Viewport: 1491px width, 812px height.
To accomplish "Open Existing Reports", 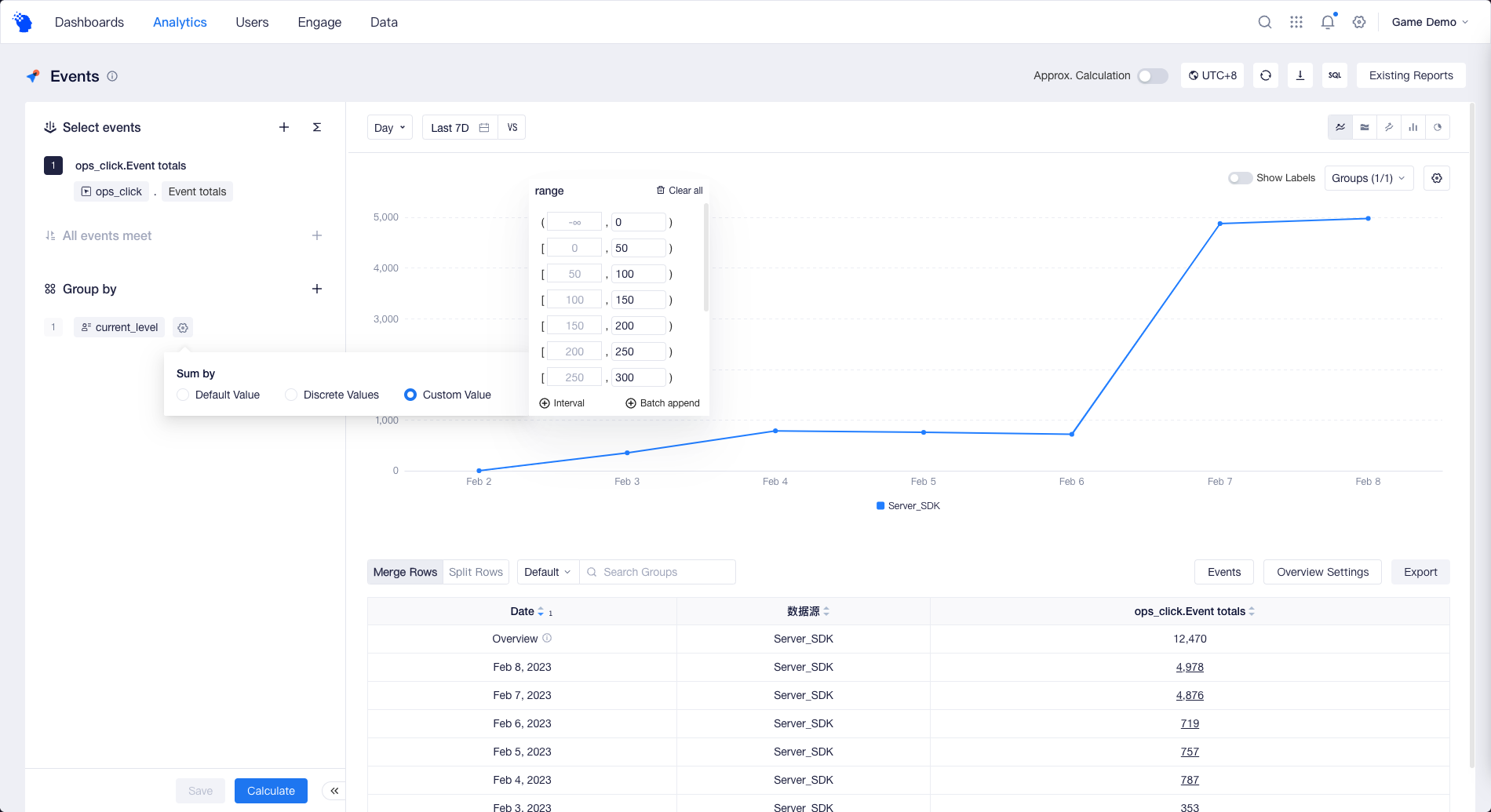I will coord(1411,75).
